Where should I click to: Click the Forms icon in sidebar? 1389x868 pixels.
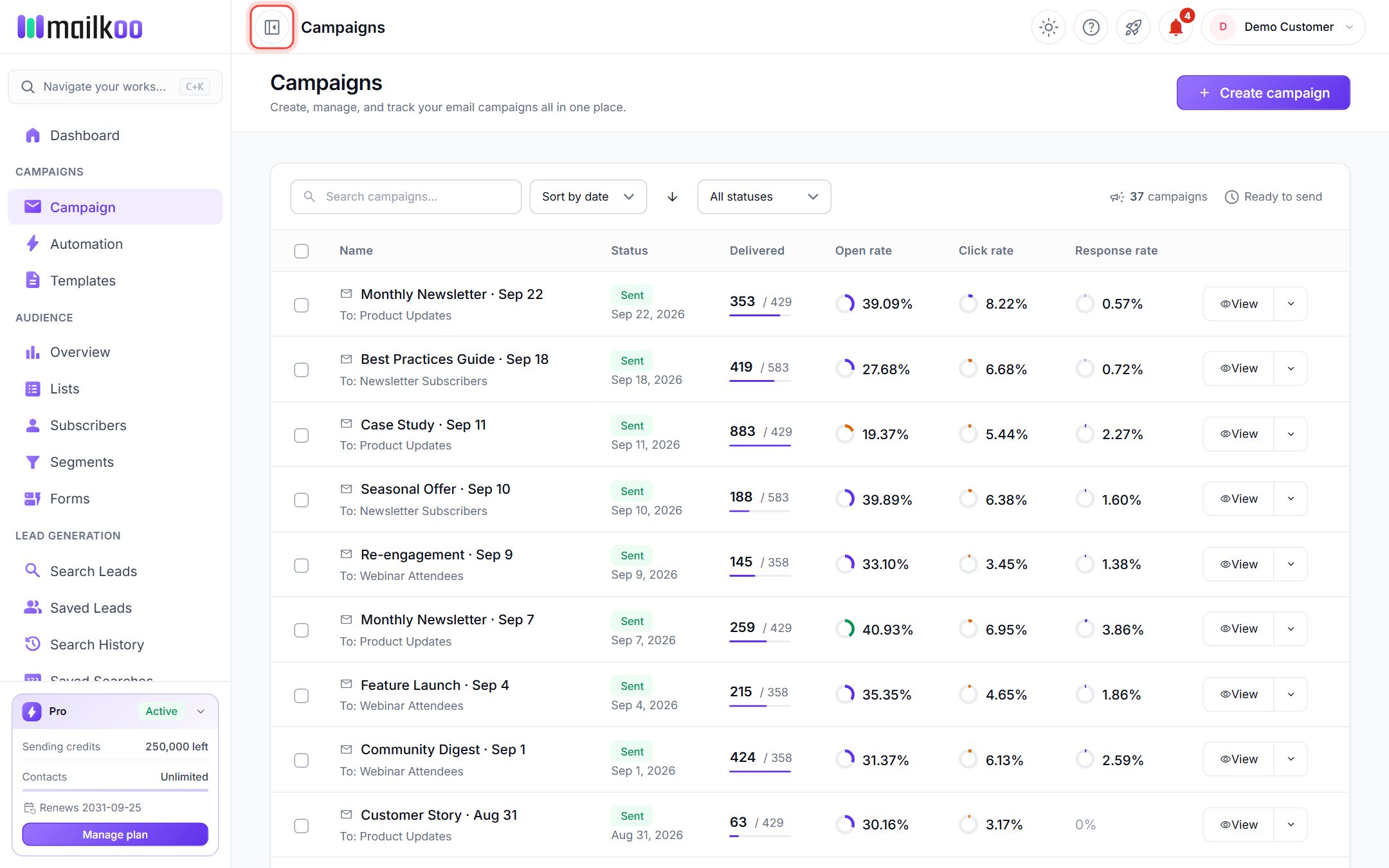point(32,498)
